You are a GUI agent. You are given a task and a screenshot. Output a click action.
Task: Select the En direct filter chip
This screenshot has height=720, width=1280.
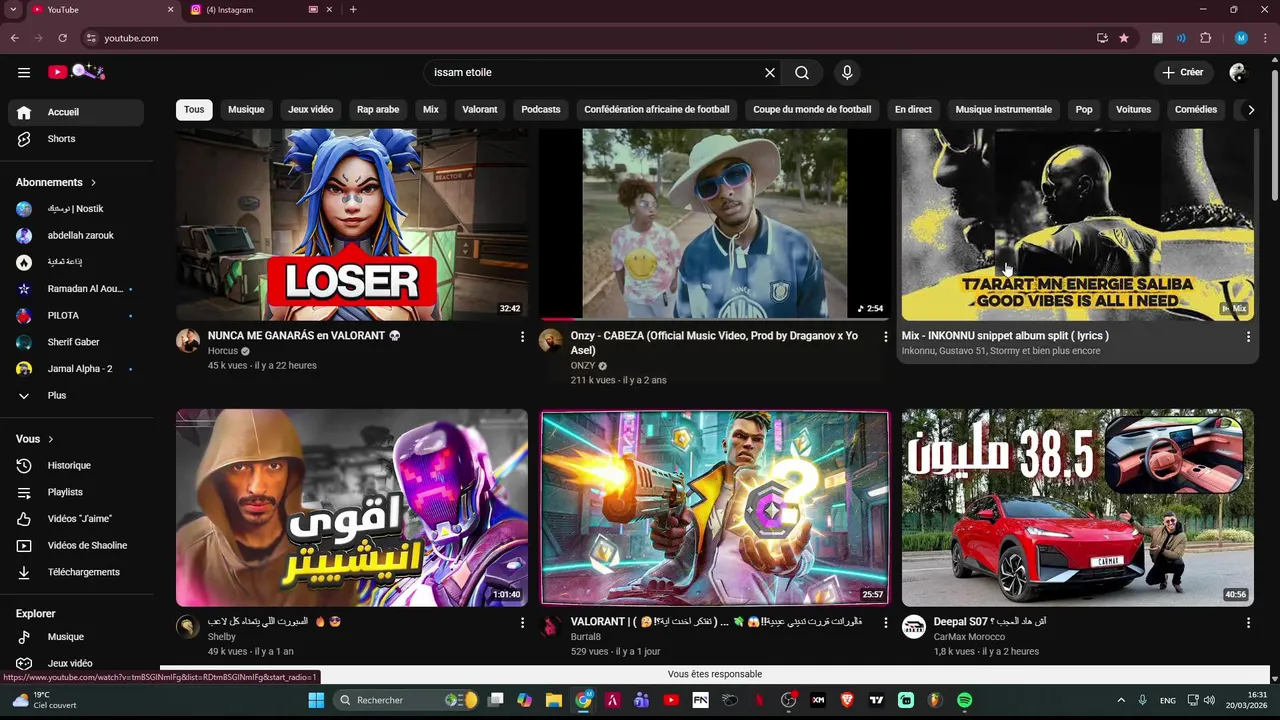913,109
